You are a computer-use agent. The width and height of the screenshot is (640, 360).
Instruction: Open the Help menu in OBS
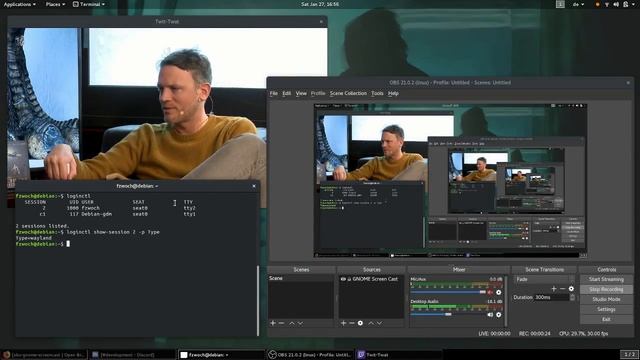(393, 93)
